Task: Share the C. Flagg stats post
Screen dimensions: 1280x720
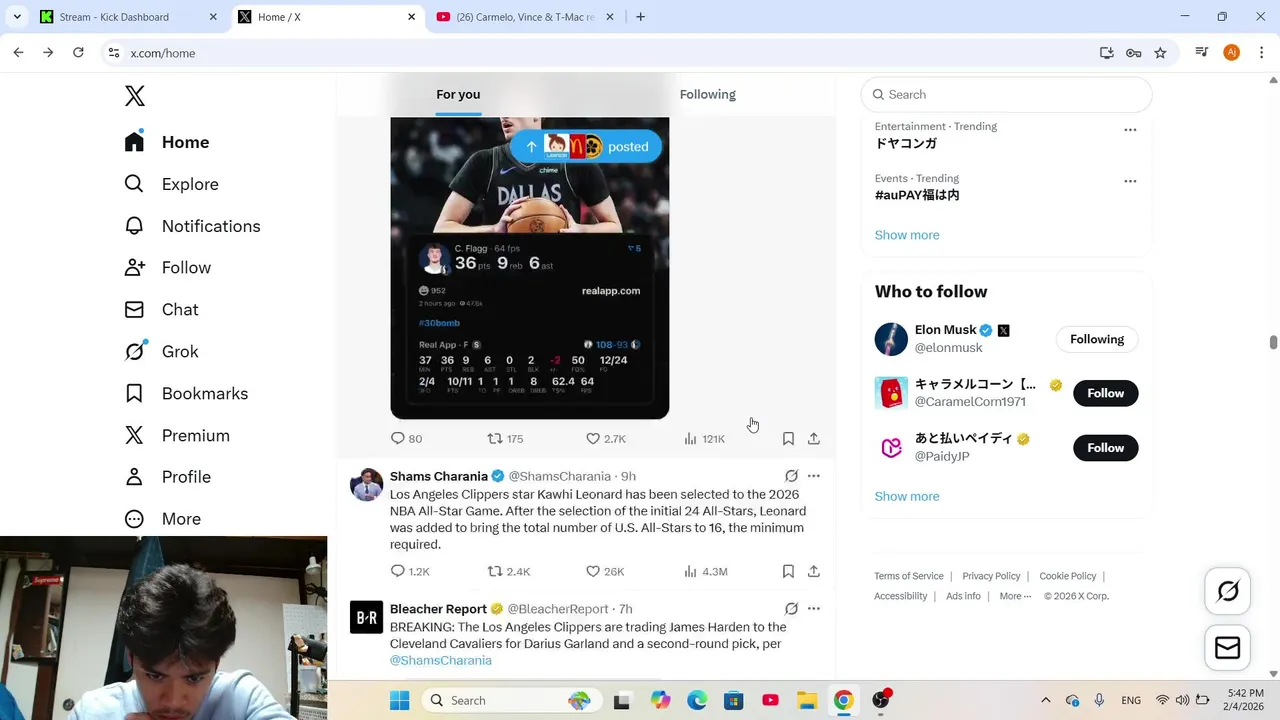Action: (x=814, y=438)
